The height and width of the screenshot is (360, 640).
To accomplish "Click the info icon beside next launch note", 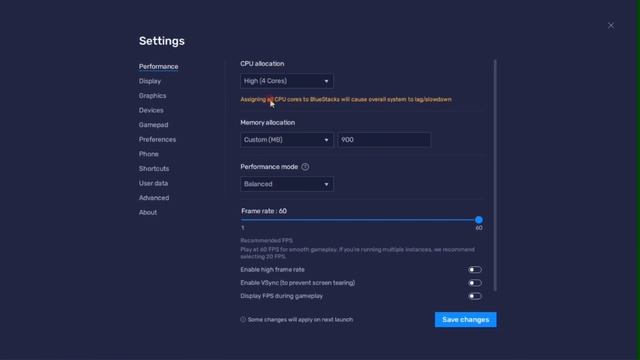I will [243, 320].
